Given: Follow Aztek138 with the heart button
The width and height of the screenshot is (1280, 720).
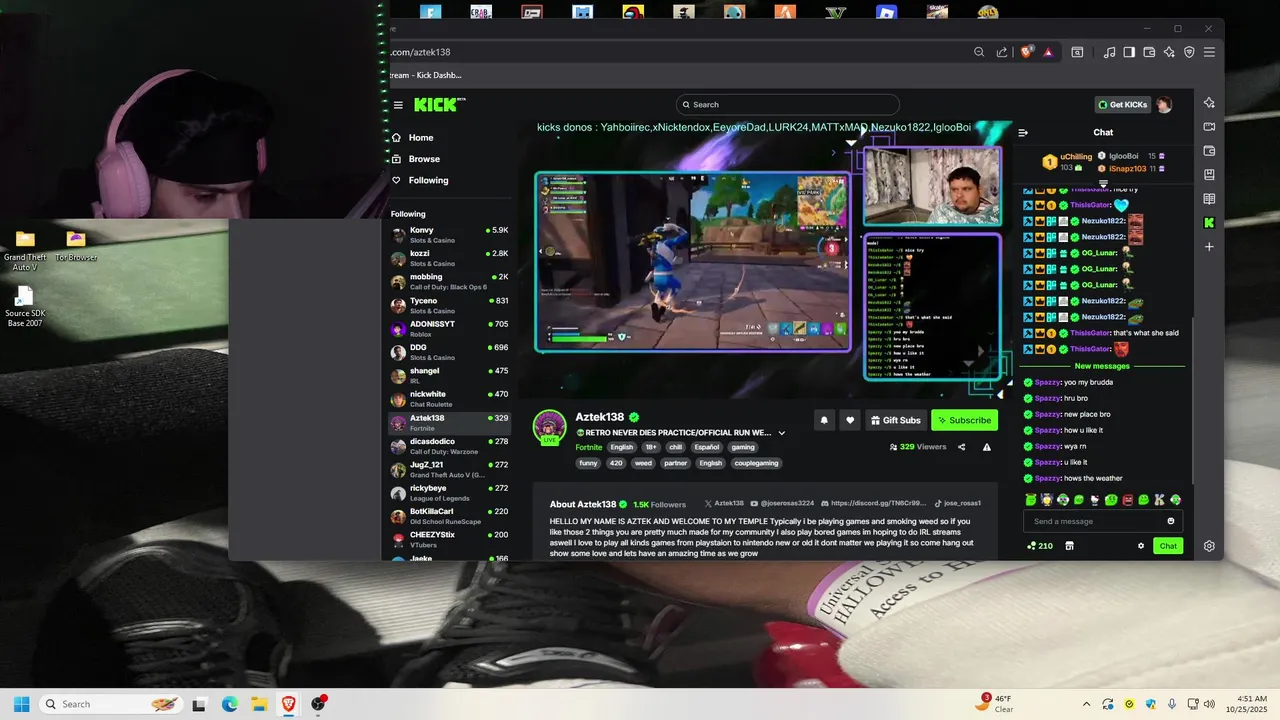Looking at the screenshot, I should coord(850,420).
